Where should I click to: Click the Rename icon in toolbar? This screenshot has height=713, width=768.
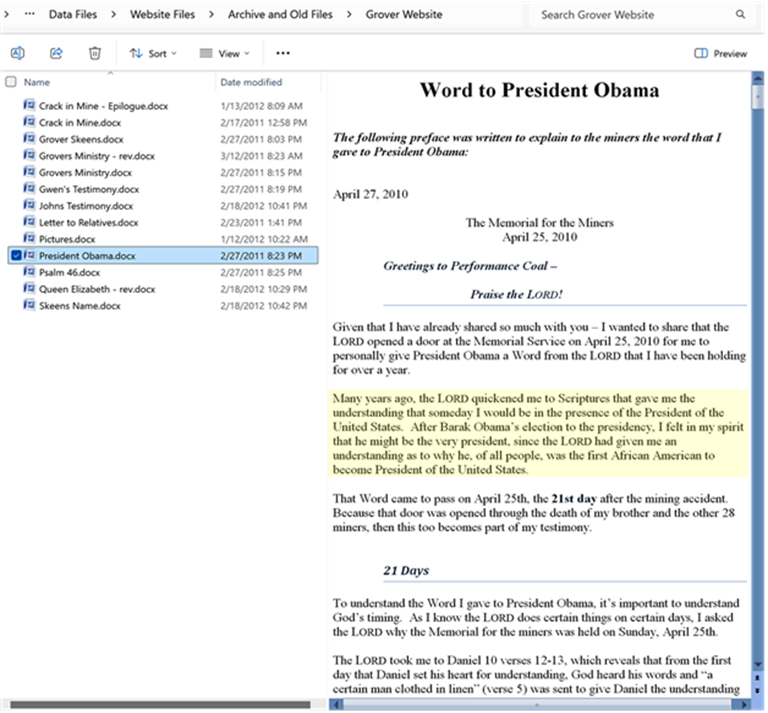[17, 53]
